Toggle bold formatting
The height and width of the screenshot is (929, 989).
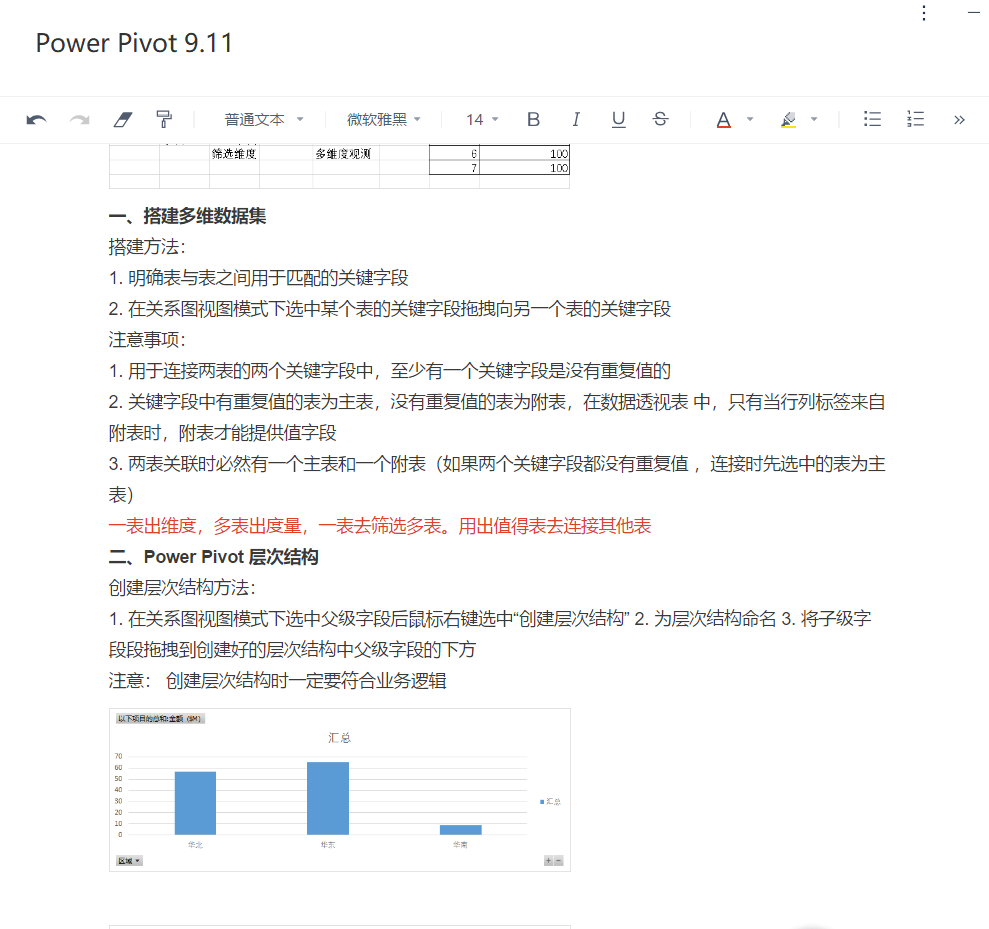click(x=533, y=119)
